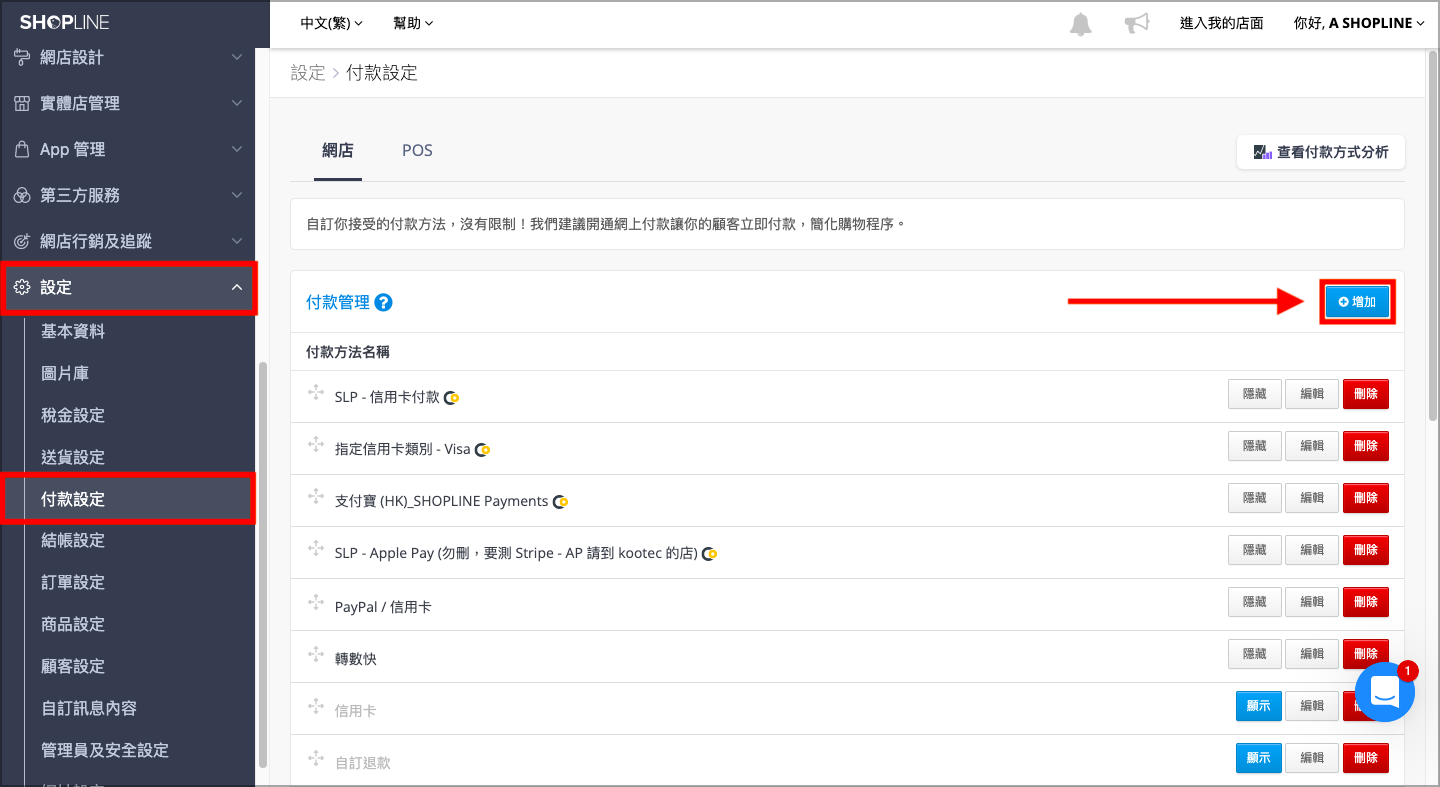Click the help question mark beside 付款管理
Image resolution: width=1440 pixels, height=787 pixels.
point(383,302)
